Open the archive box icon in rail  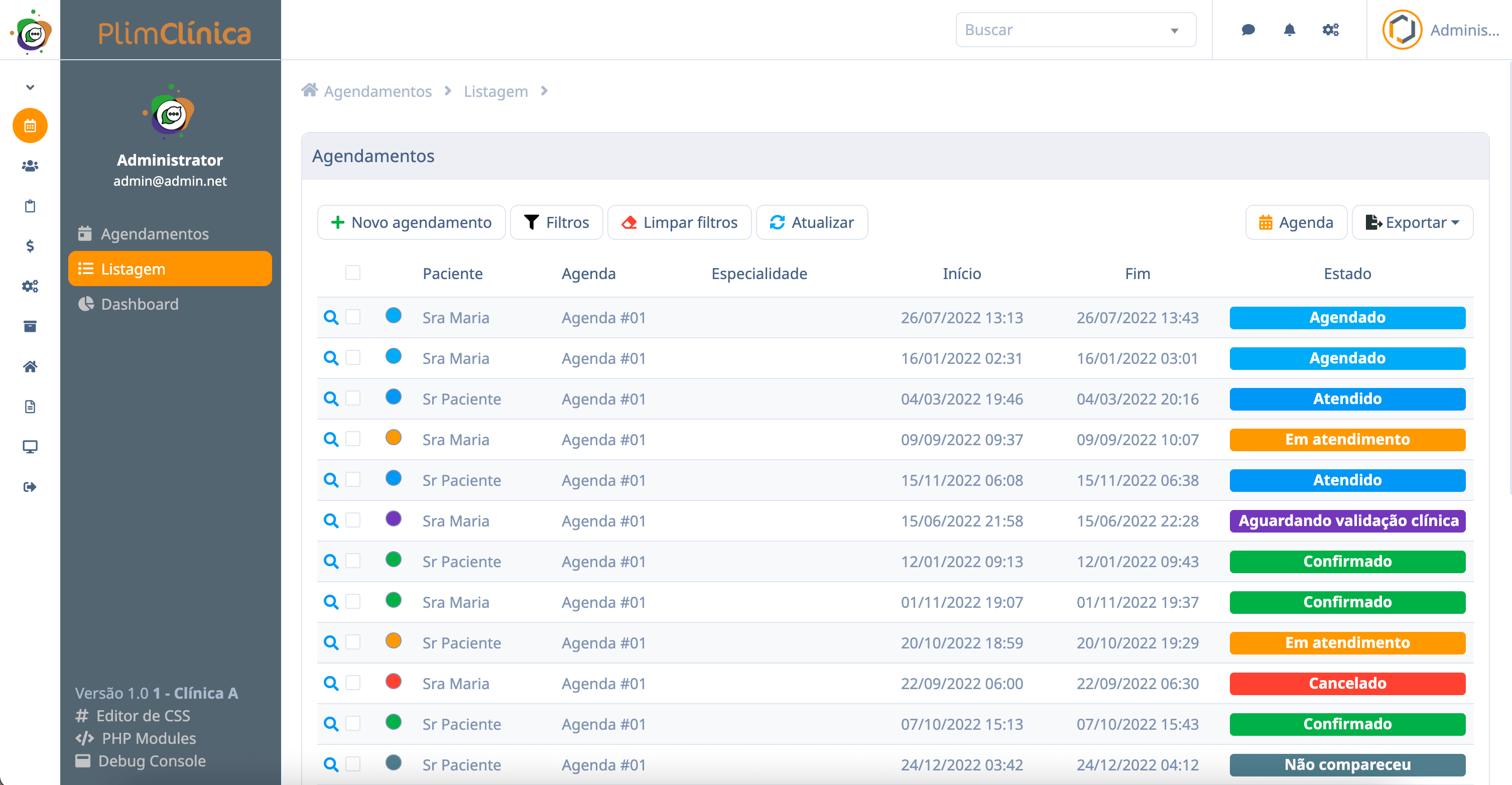pos(30,326)
